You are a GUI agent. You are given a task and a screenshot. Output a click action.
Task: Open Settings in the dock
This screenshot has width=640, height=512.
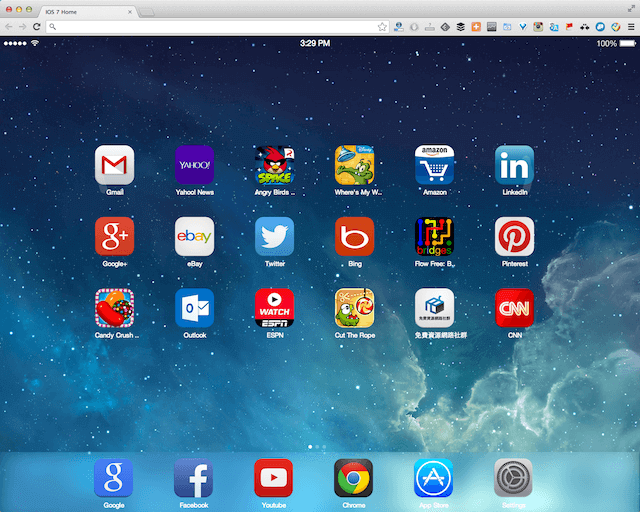point(513,478)
